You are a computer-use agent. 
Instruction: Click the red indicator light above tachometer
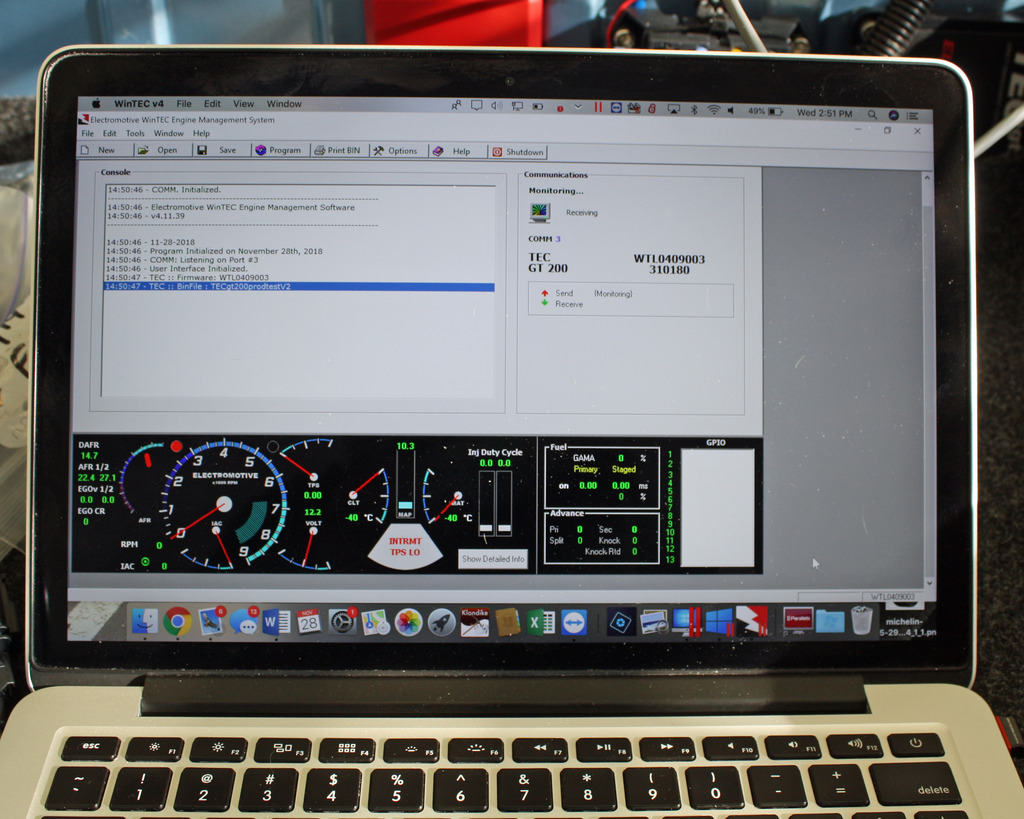(x=177, y=446)
